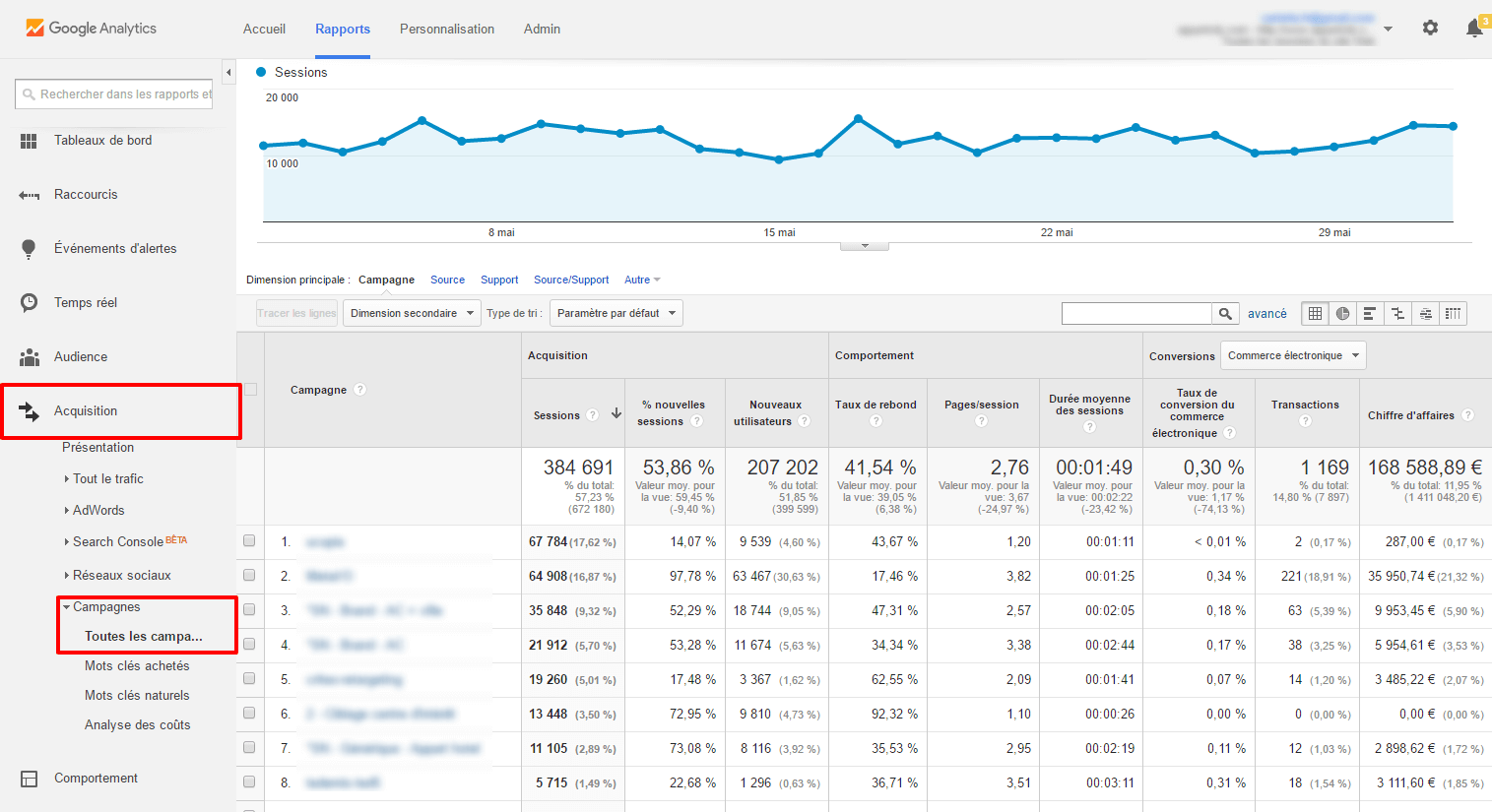Expand the AdWords section in sidebar
The height and width of the screenshot is (812, 1492).
[98, 510]
